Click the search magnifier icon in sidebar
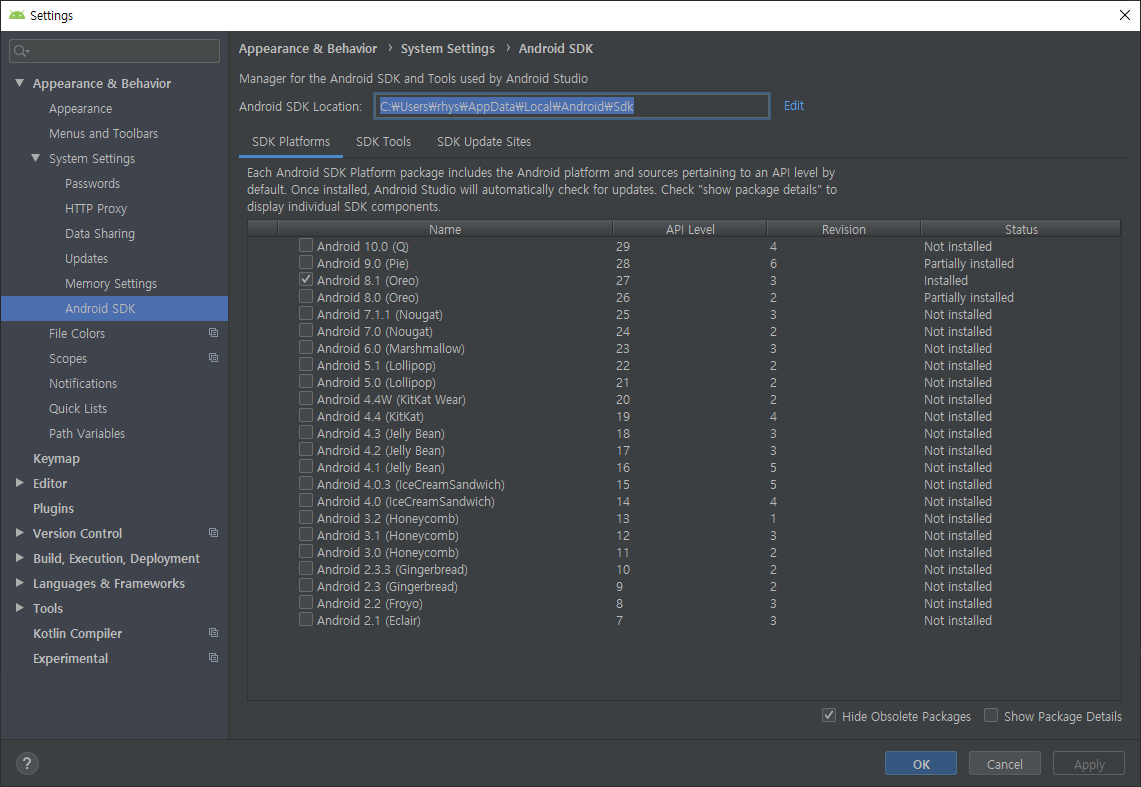 pyautogui.click(x=21, y=51)
